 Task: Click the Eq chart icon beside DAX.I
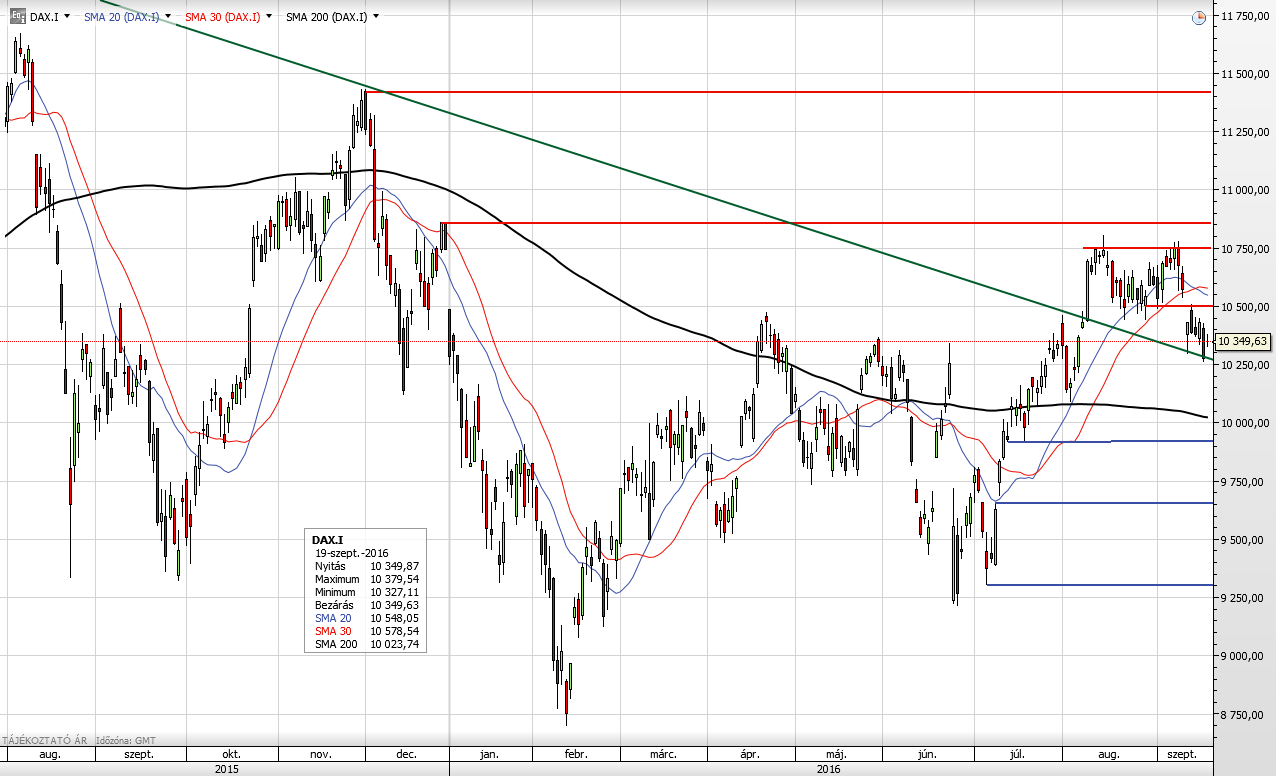point(18,16)
